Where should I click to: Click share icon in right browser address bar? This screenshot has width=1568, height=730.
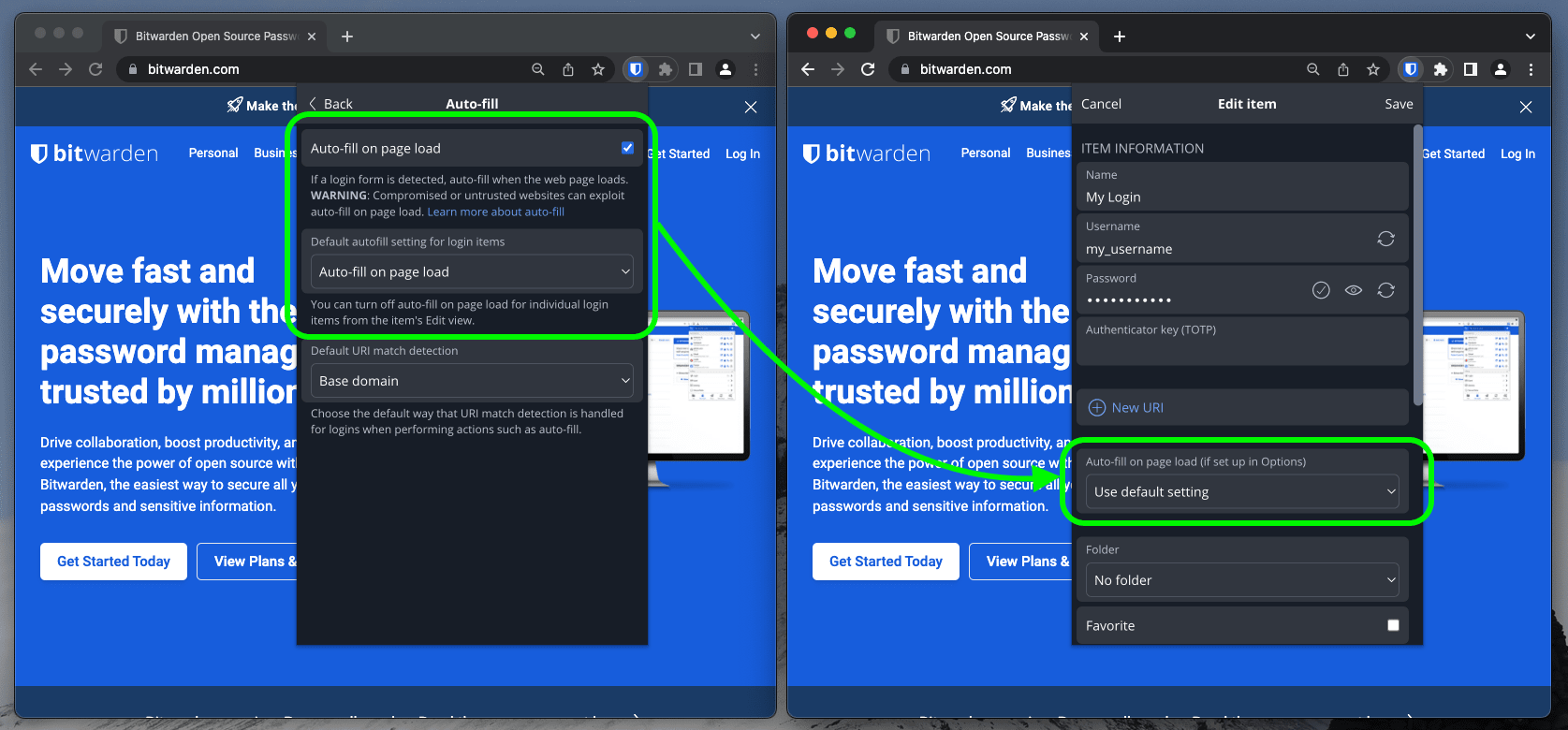[1343, 69]
